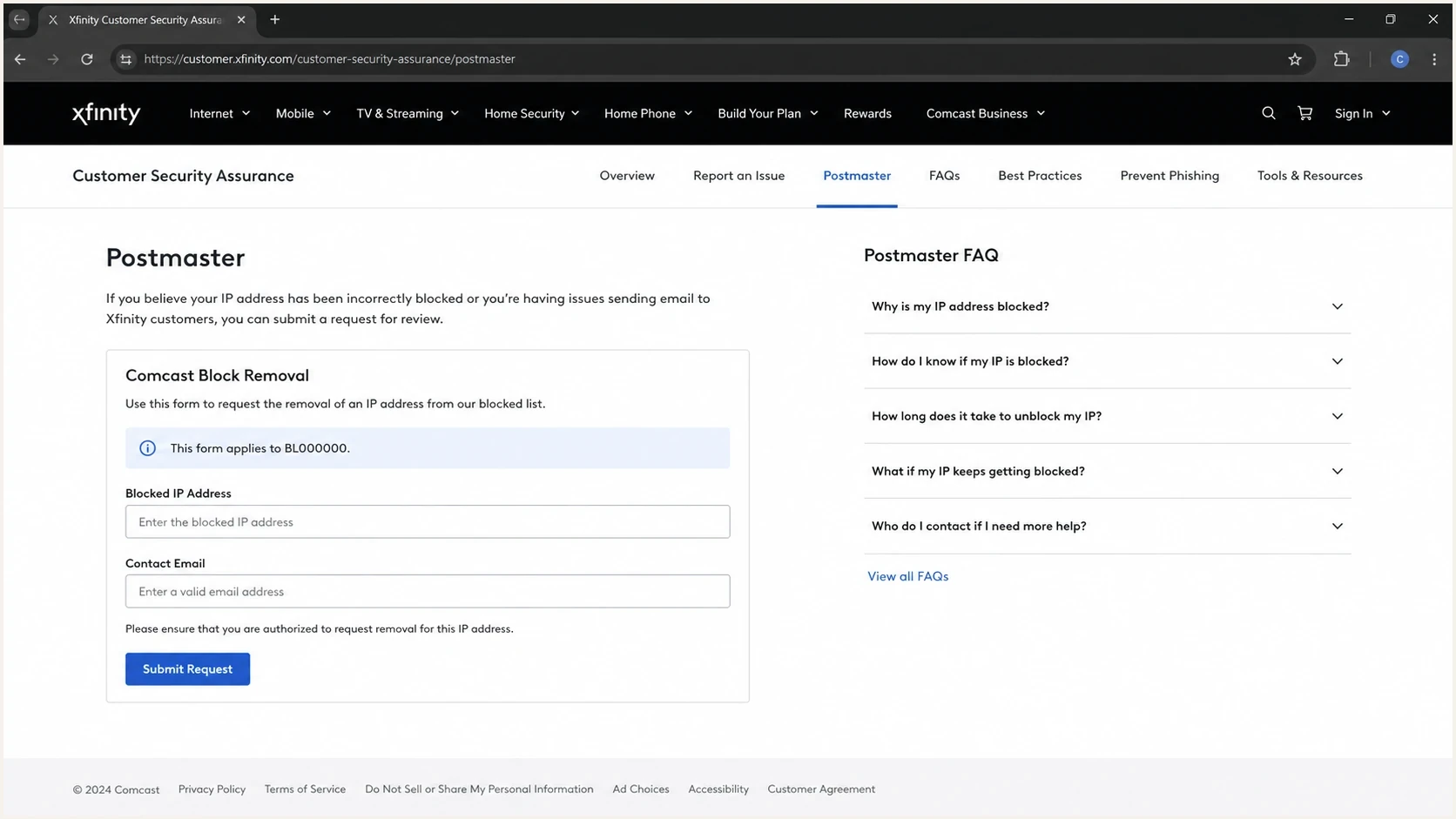The width and height of the screenshot is (1456, 819).
Task: Open the Chrome profile avatar
Action: 1399,59
